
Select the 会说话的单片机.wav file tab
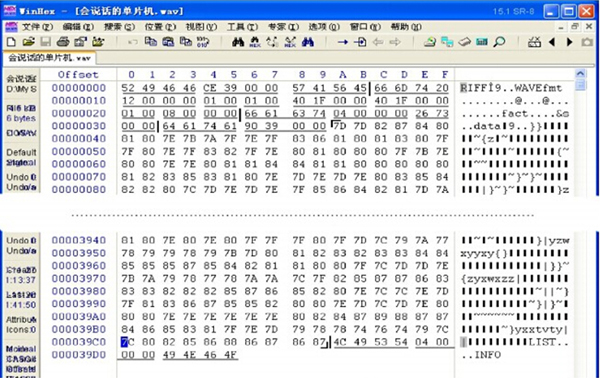tap(49, 58)
